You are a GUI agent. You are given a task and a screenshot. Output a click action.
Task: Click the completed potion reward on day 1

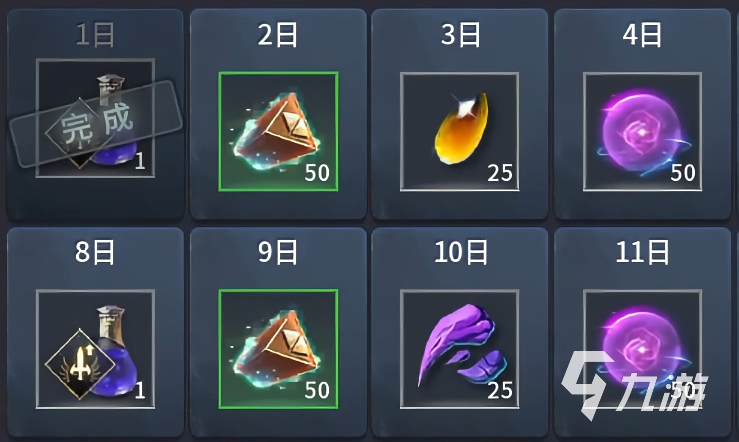pos(95,118)
